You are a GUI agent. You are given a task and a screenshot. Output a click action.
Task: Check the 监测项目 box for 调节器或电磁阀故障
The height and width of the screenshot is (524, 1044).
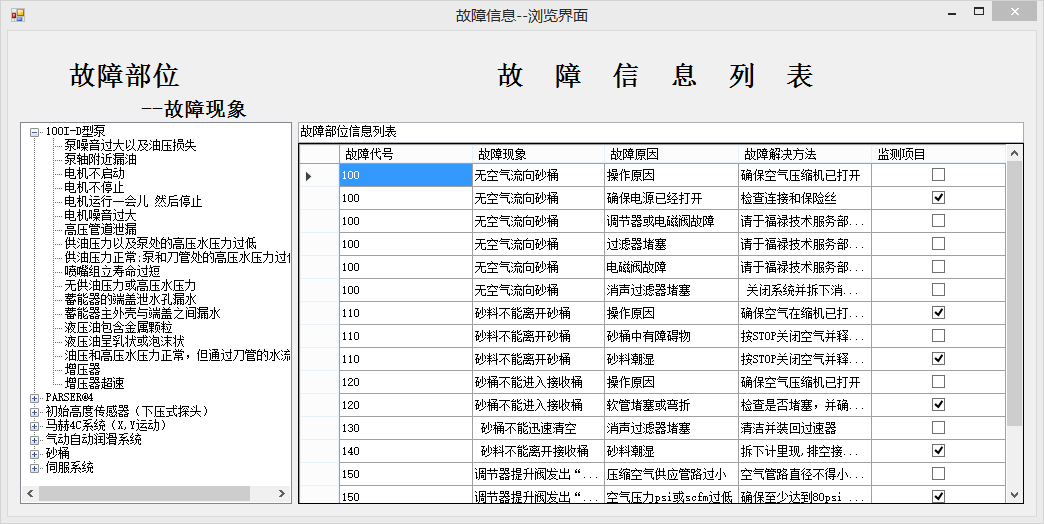pyautogui.click(x=938, y=221)
